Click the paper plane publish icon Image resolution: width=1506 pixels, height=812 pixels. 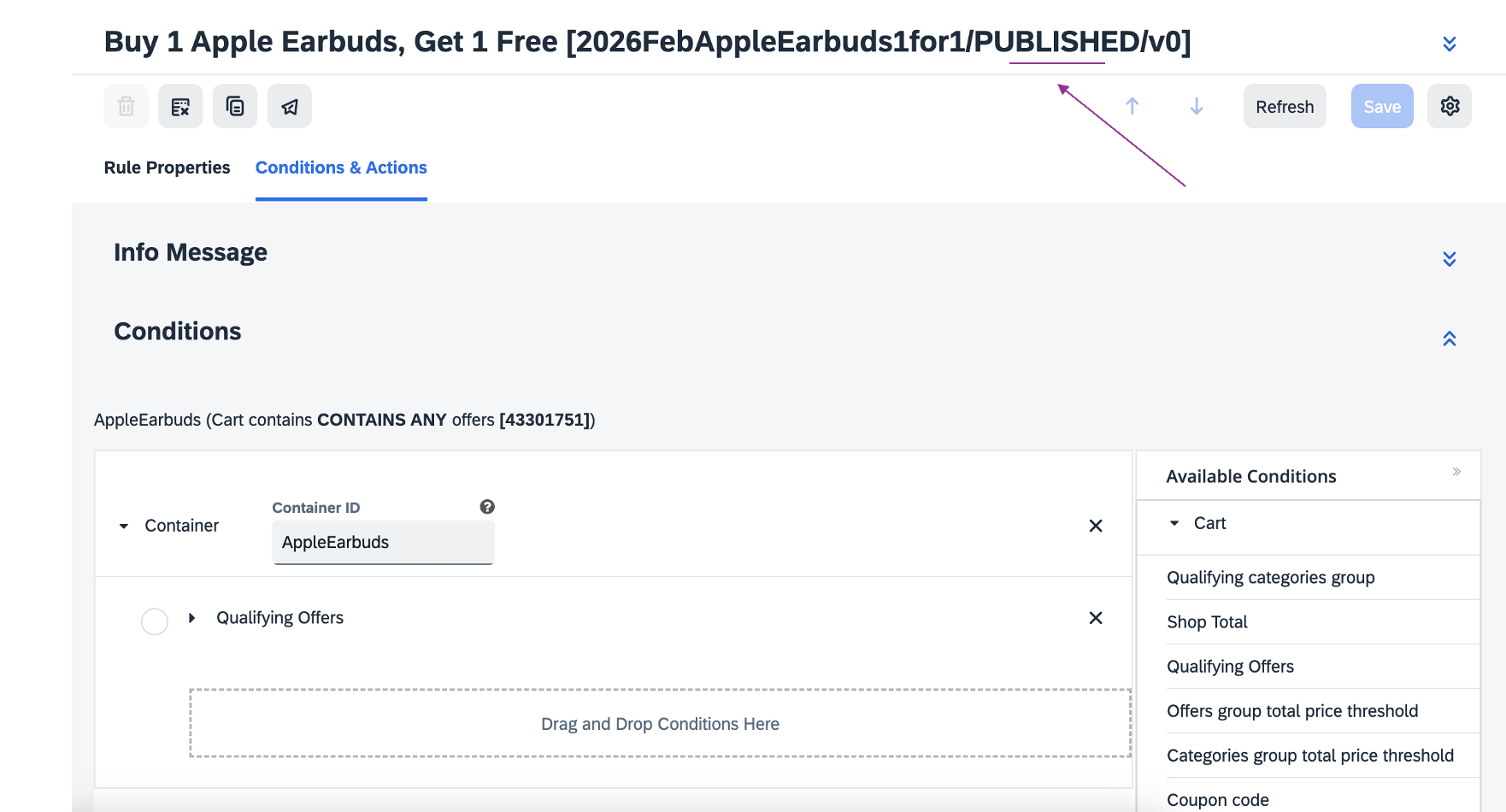(x=290, y=107)
